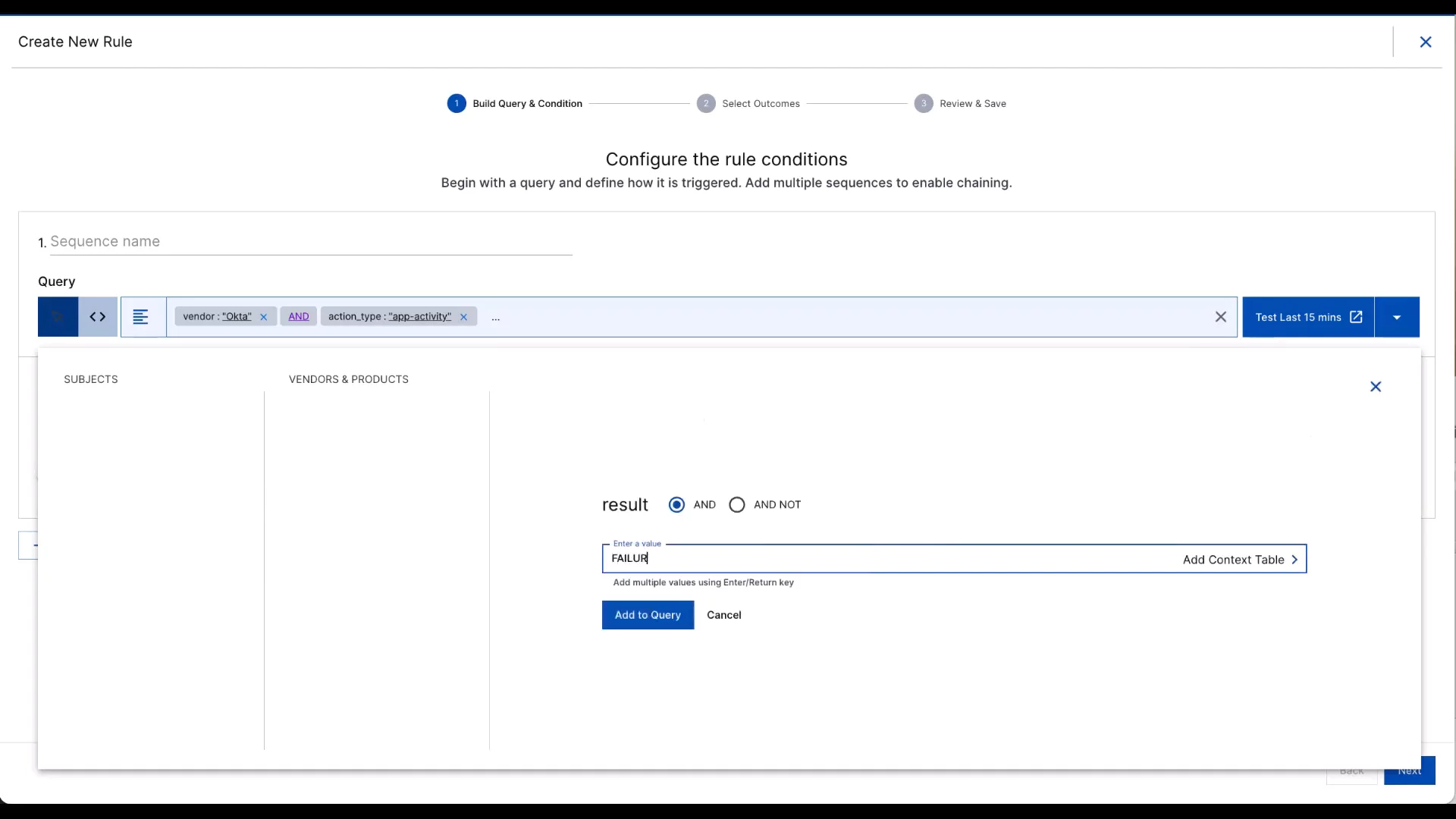The width and height of the screenshot is (1456, 819).
Task: Expand the query ellipsis overflow
Action: click(x=495, y=318)
